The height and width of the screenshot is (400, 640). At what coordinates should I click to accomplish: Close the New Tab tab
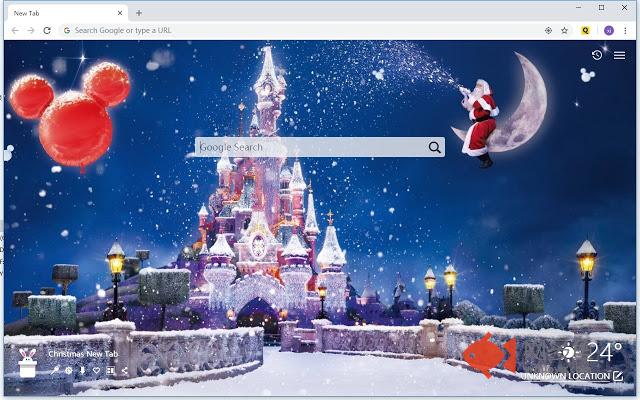tap(120, 13)
